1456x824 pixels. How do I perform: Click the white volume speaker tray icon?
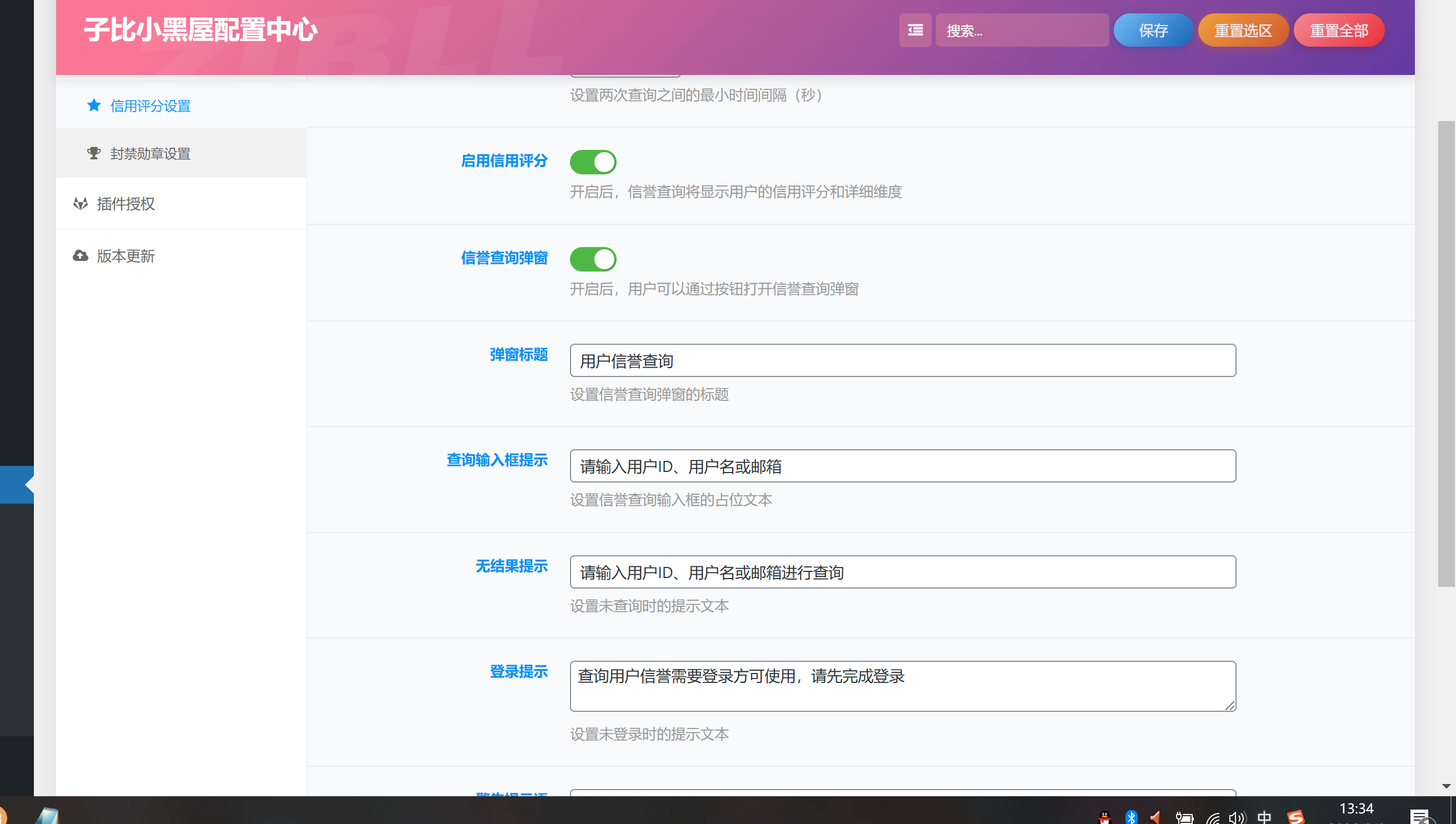coord(1237,817)
